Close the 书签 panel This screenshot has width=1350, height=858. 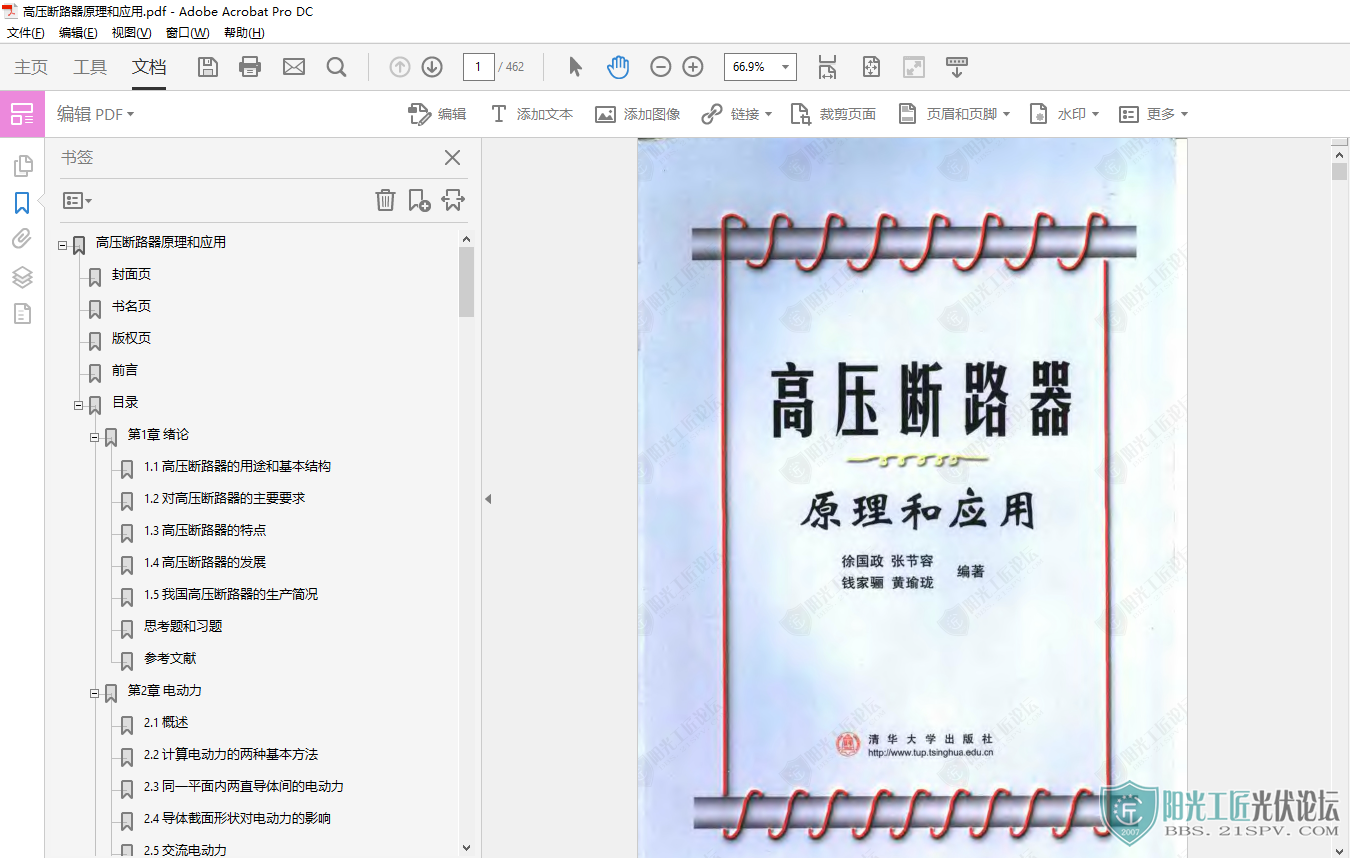pos(452,157)
